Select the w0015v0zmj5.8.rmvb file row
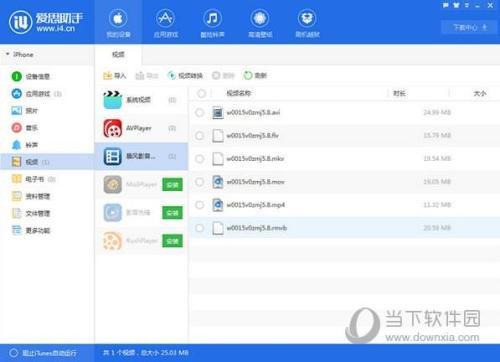This screenshot has height=362, width=500. (345, 228)
